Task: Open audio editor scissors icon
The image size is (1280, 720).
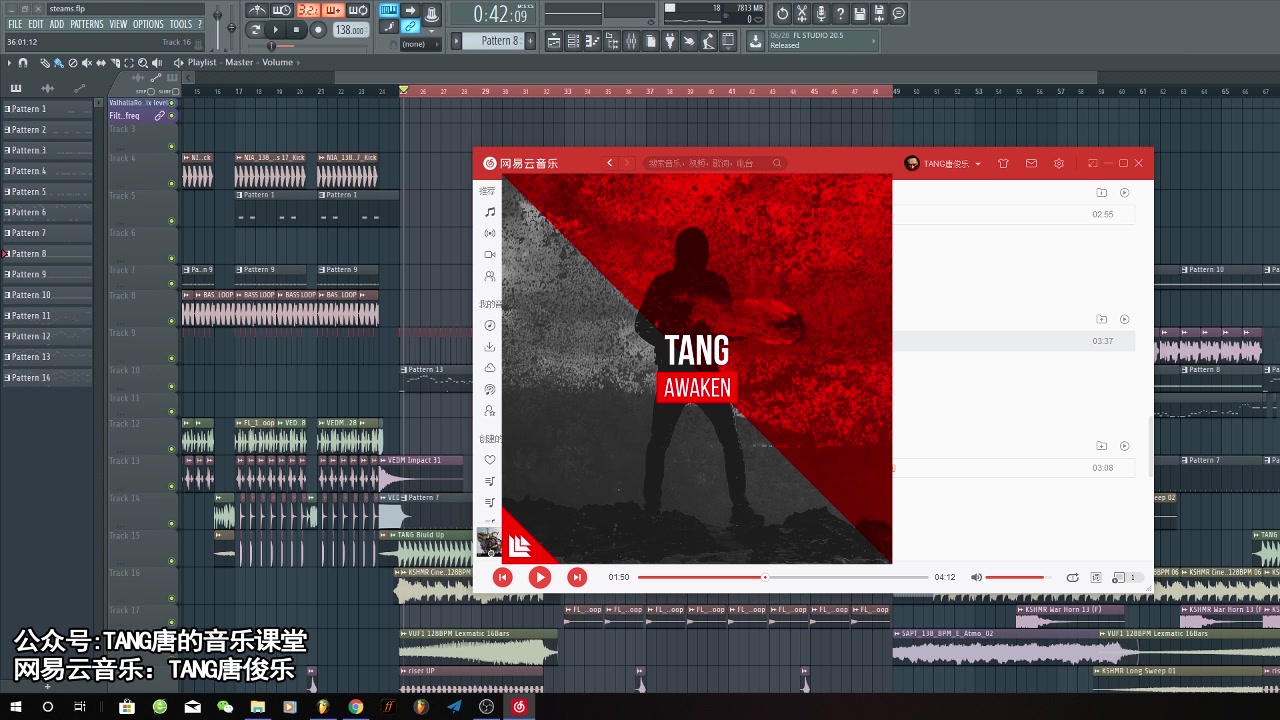Action: [x=802, y=14]
